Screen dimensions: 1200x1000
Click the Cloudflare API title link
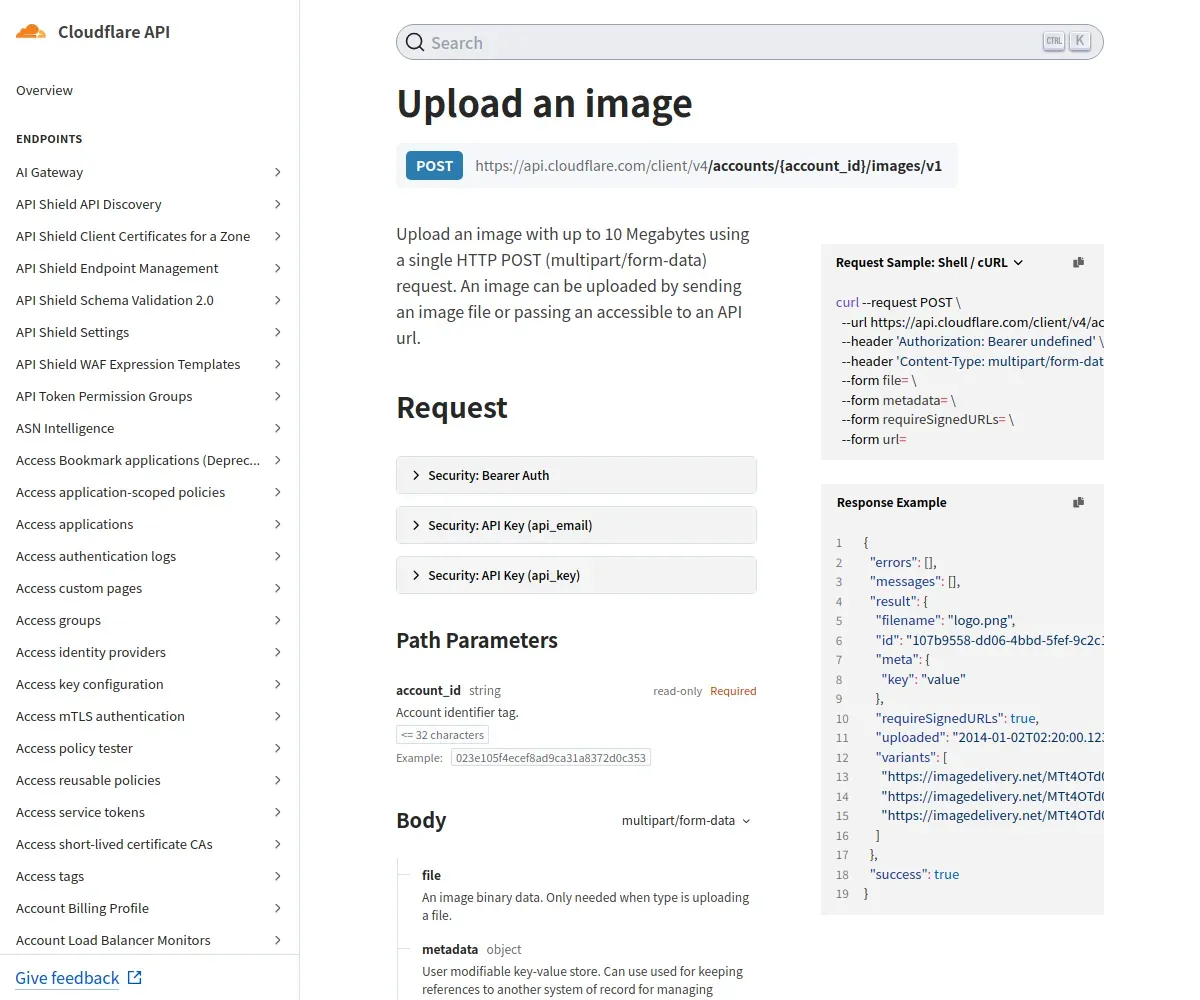tap(114, 32)
